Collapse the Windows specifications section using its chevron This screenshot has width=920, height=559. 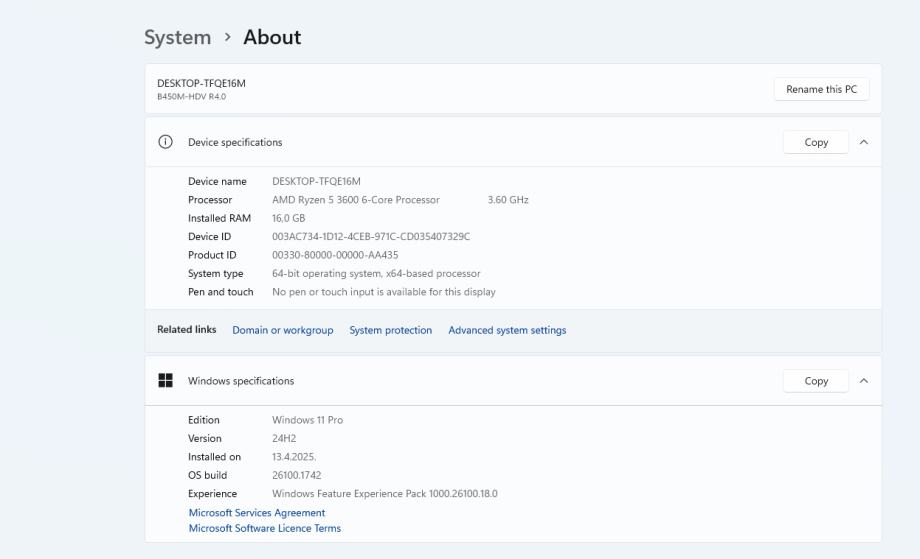pos(864,381)
